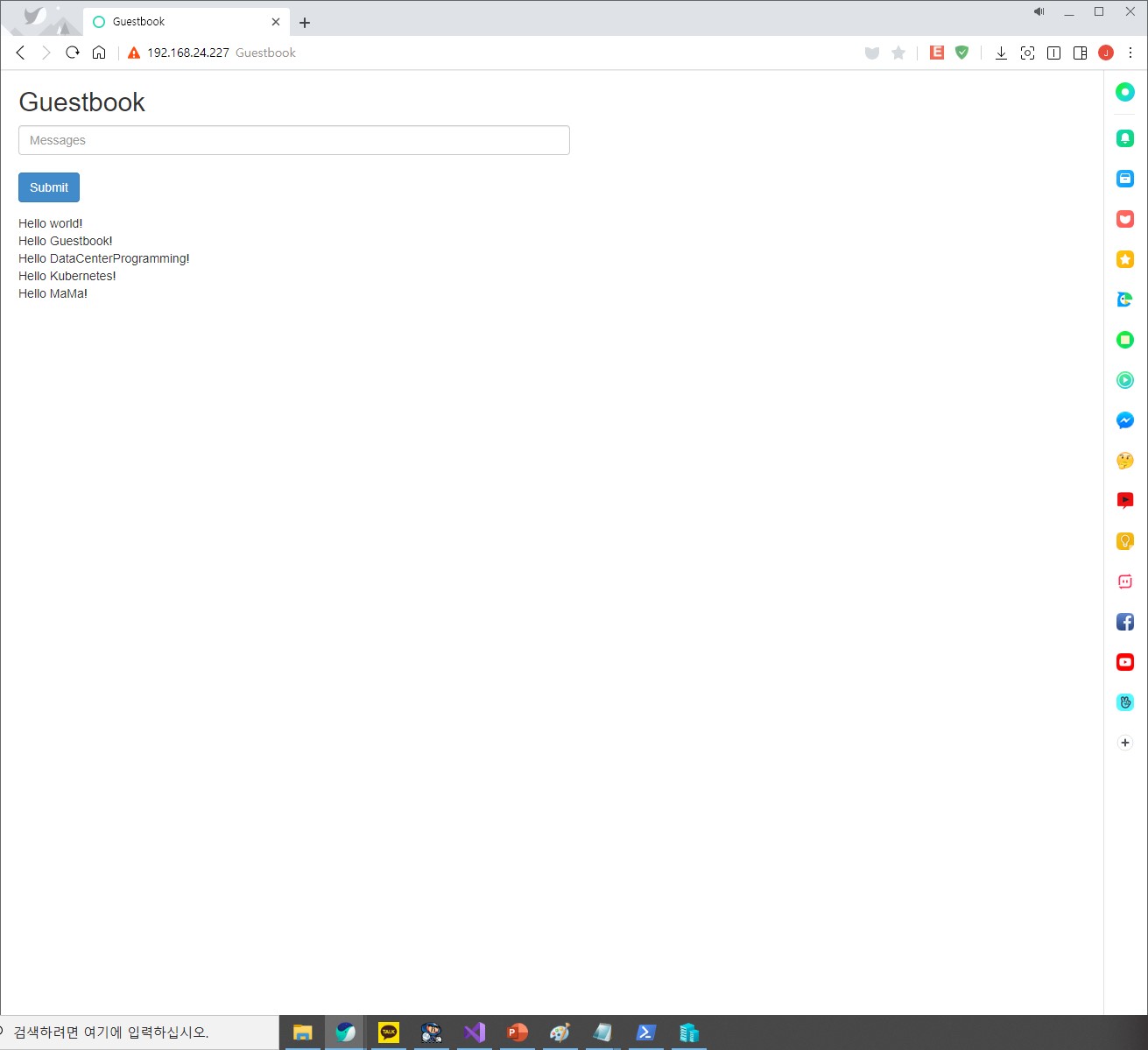Click the 'Hello Kubernetes!' message
Image resolution: width=1148 pixels, height=1050 pixels.
[x=67, y=276]
